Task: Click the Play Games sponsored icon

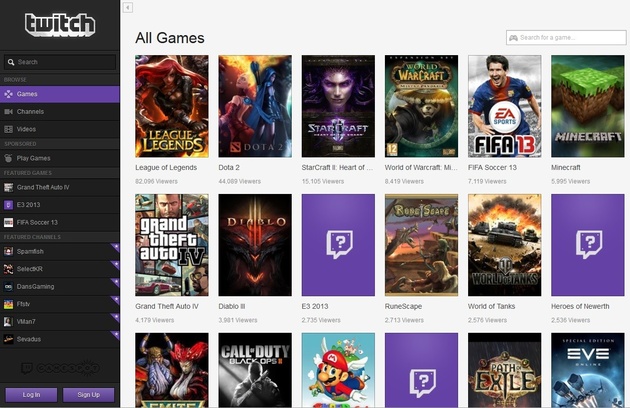Action: (x=8, y=158)
